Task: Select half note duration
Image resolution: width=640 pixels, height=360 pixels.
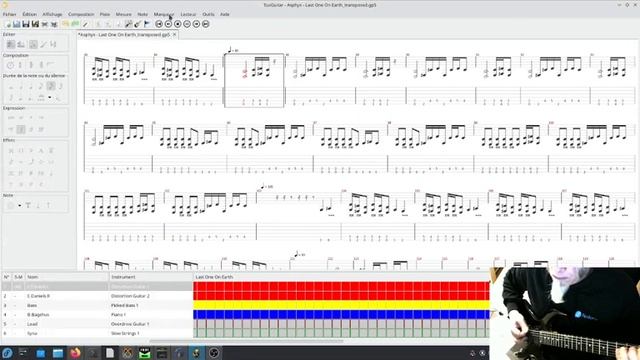Action: (x=21, y=86)
